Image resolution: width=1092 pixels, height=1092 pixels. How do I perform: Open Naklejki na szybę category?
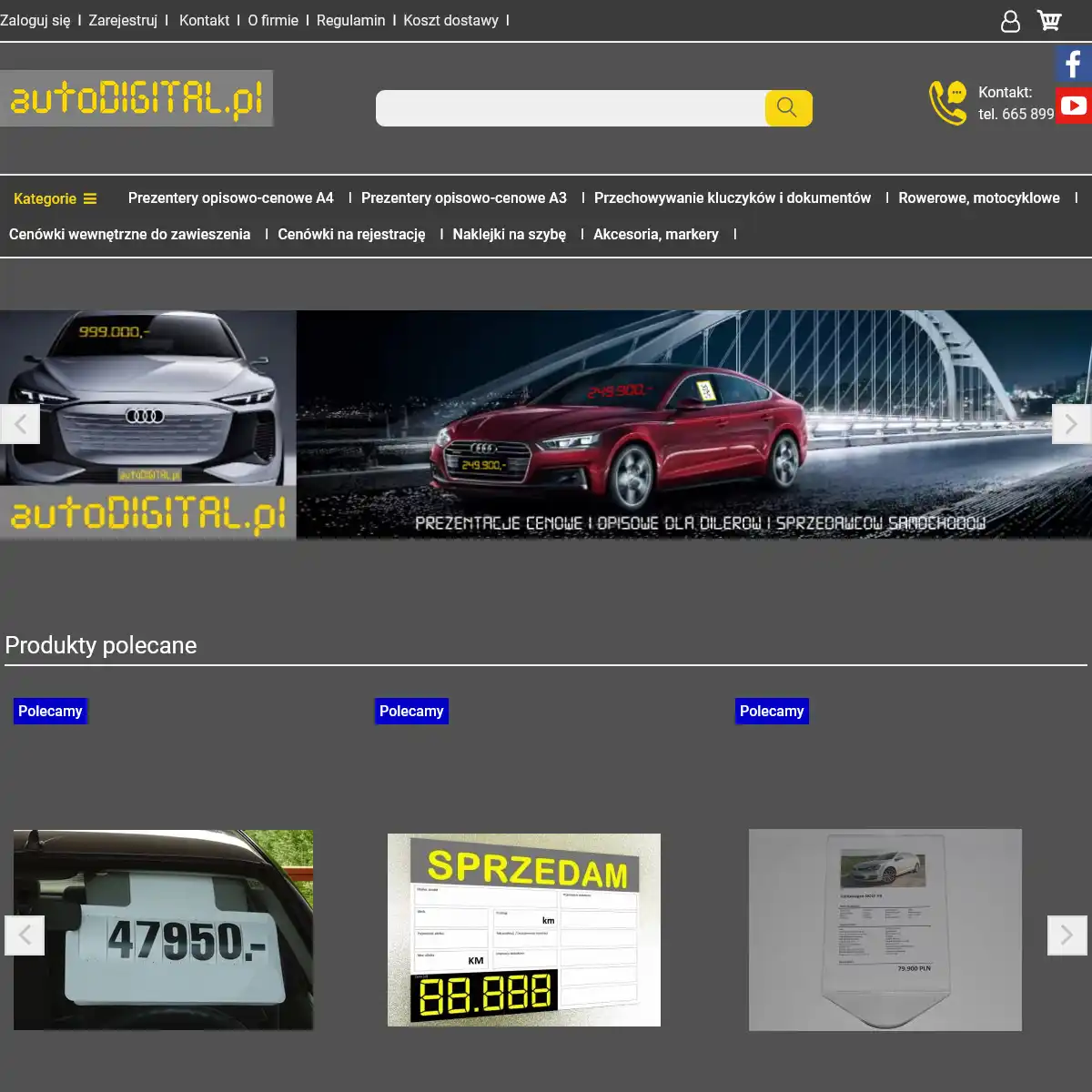click(x=508, y=234)
